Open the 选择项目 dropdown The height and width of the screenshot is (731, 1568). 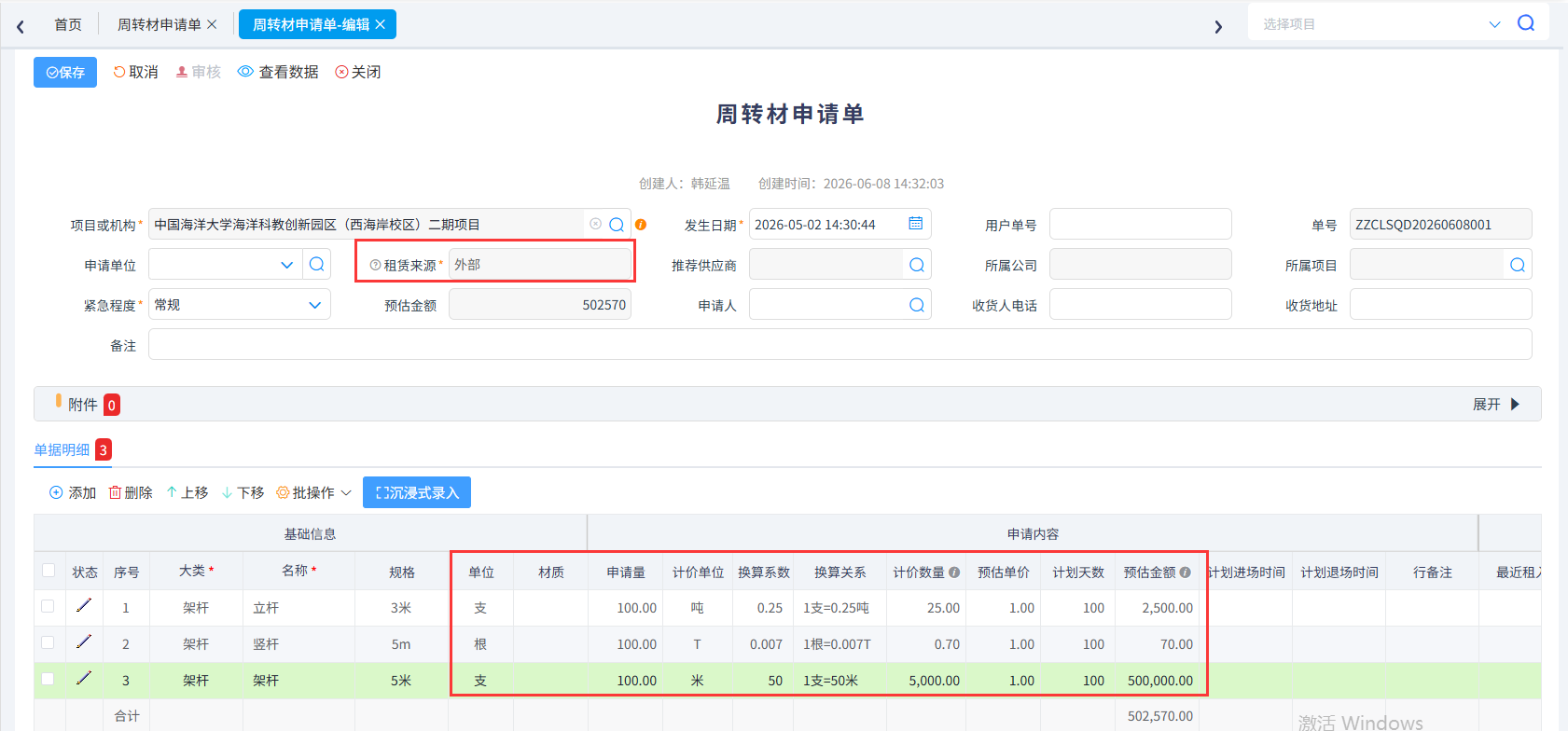tap(1494, 24)
